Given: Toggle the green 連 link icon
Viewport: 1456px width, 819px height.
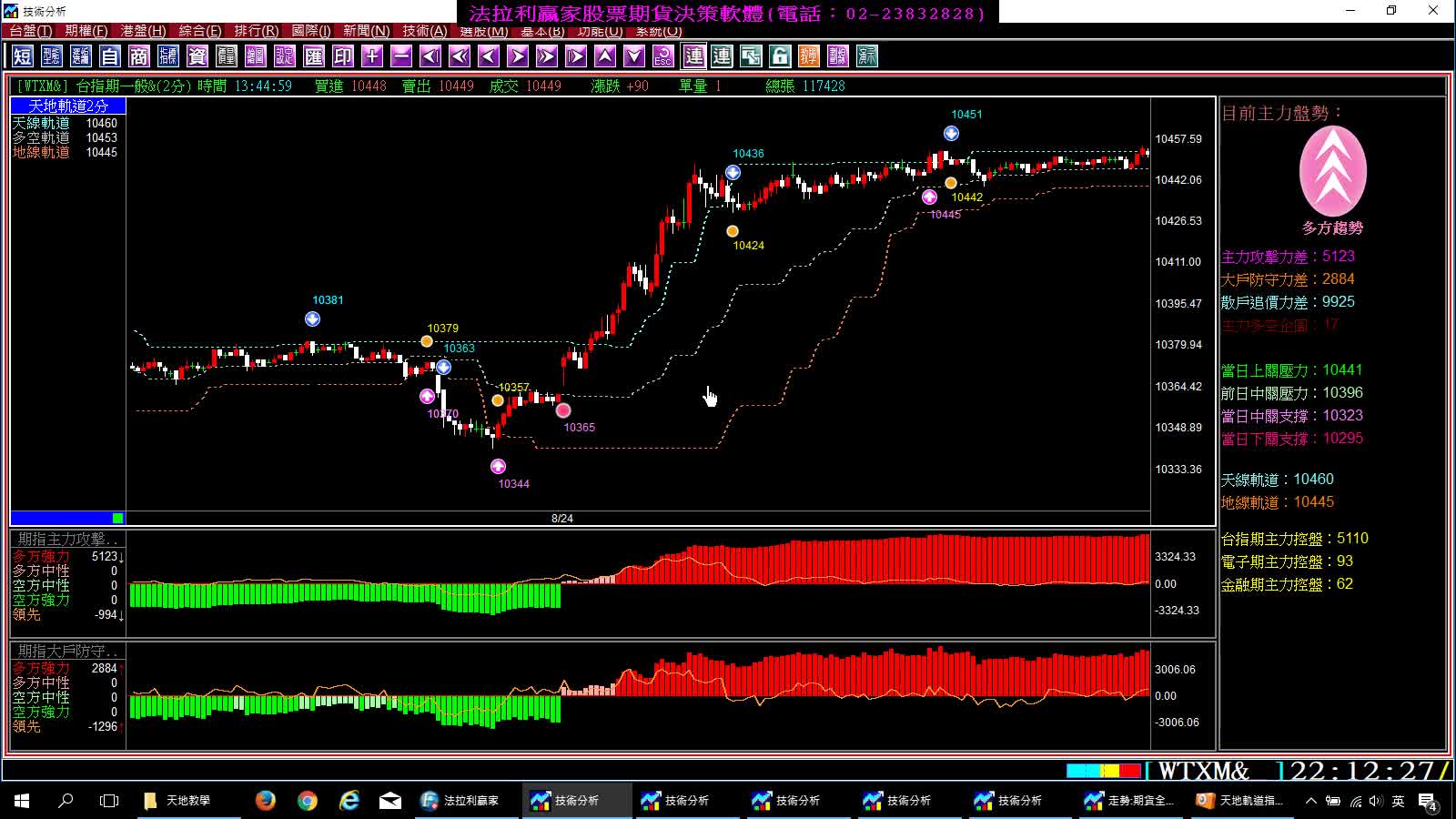Looking at the screenshot, I should coord(722,56).
